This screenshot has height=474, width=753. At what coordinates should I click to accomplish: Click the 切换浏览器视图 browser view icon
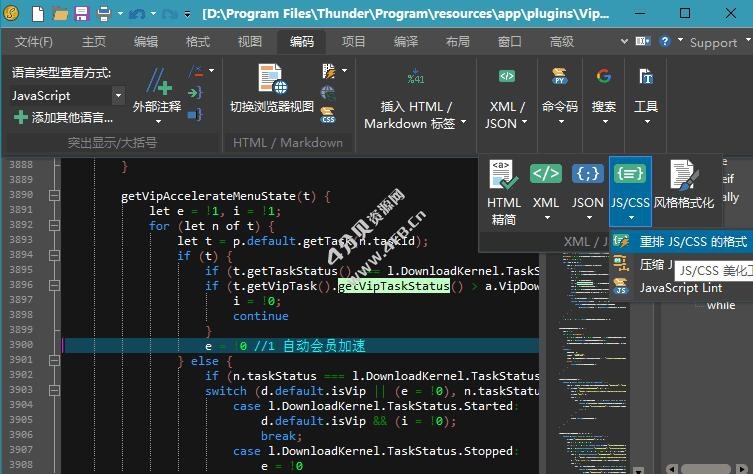point(273,79)
